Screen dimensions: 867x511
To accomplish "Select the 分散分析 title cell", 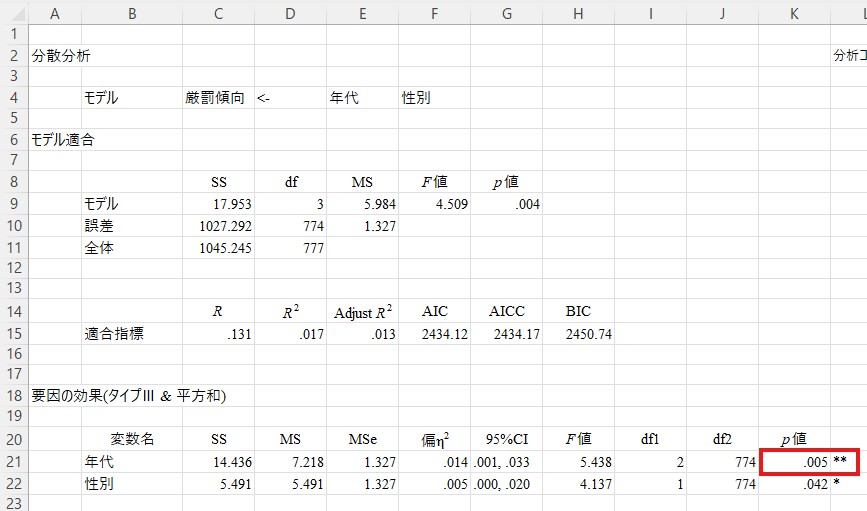I will pos(62,56).
